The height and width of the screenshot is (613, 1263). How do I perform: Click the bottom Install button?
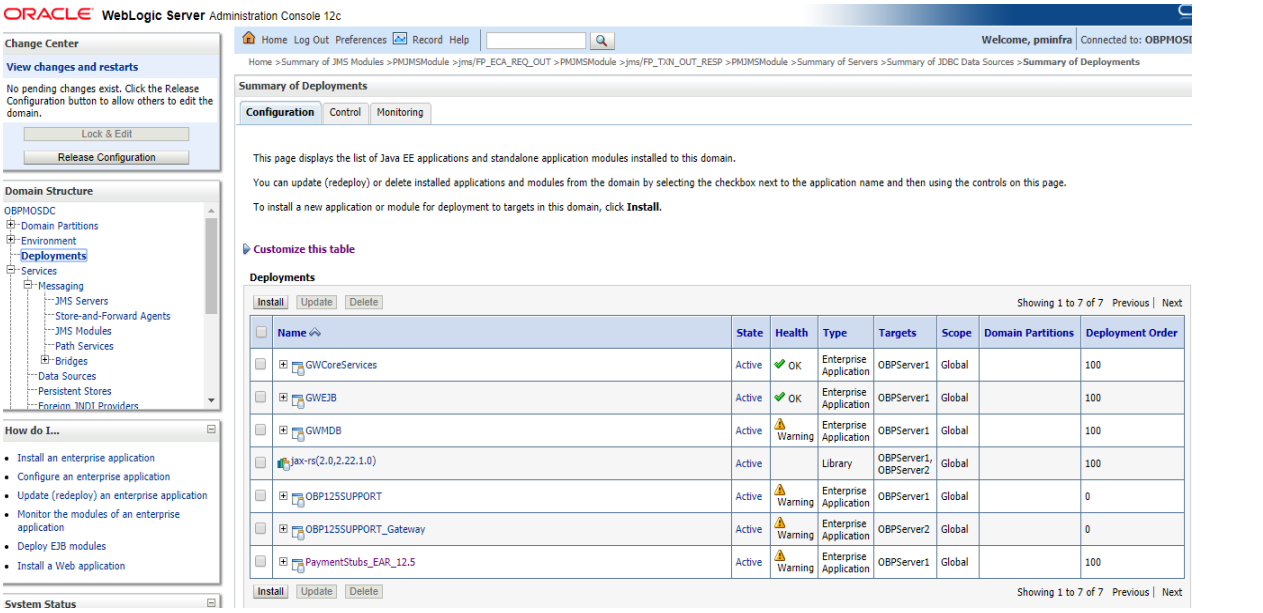point(270,591)
